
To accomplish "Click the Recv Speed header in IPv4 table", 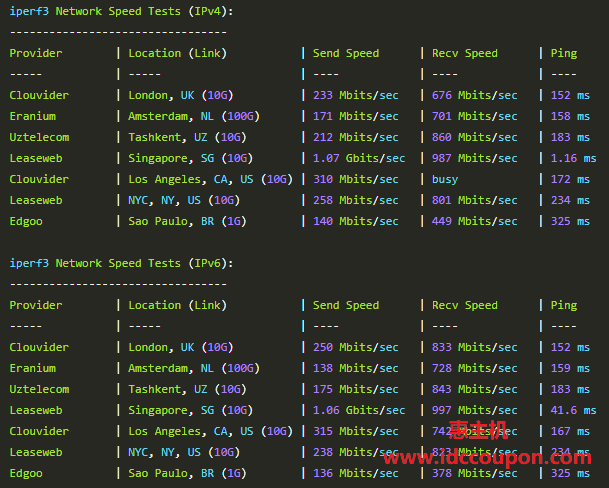I will 465,53.
